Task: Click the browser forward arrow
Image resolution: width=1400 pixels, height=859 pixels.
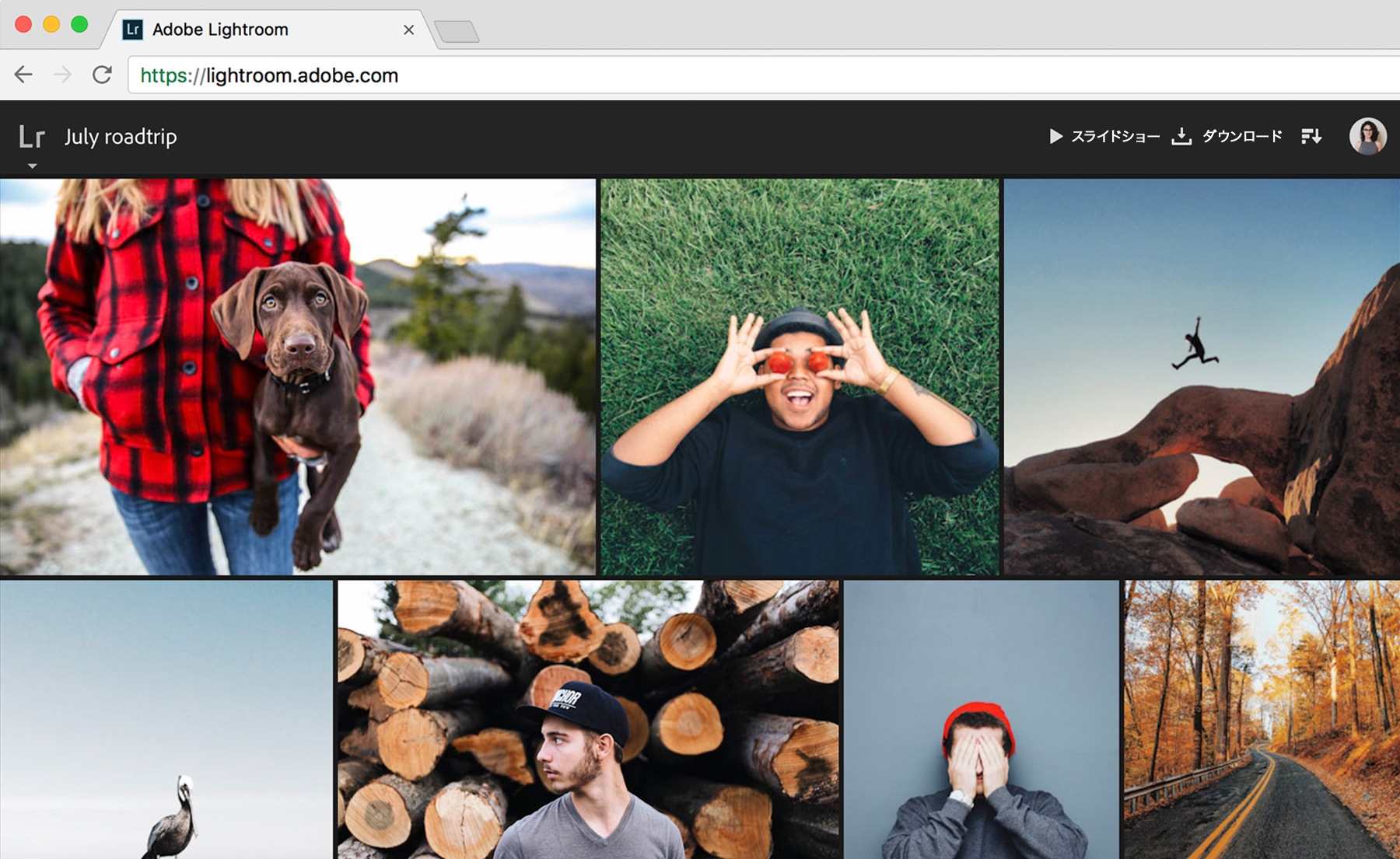Action: point(63,75)
